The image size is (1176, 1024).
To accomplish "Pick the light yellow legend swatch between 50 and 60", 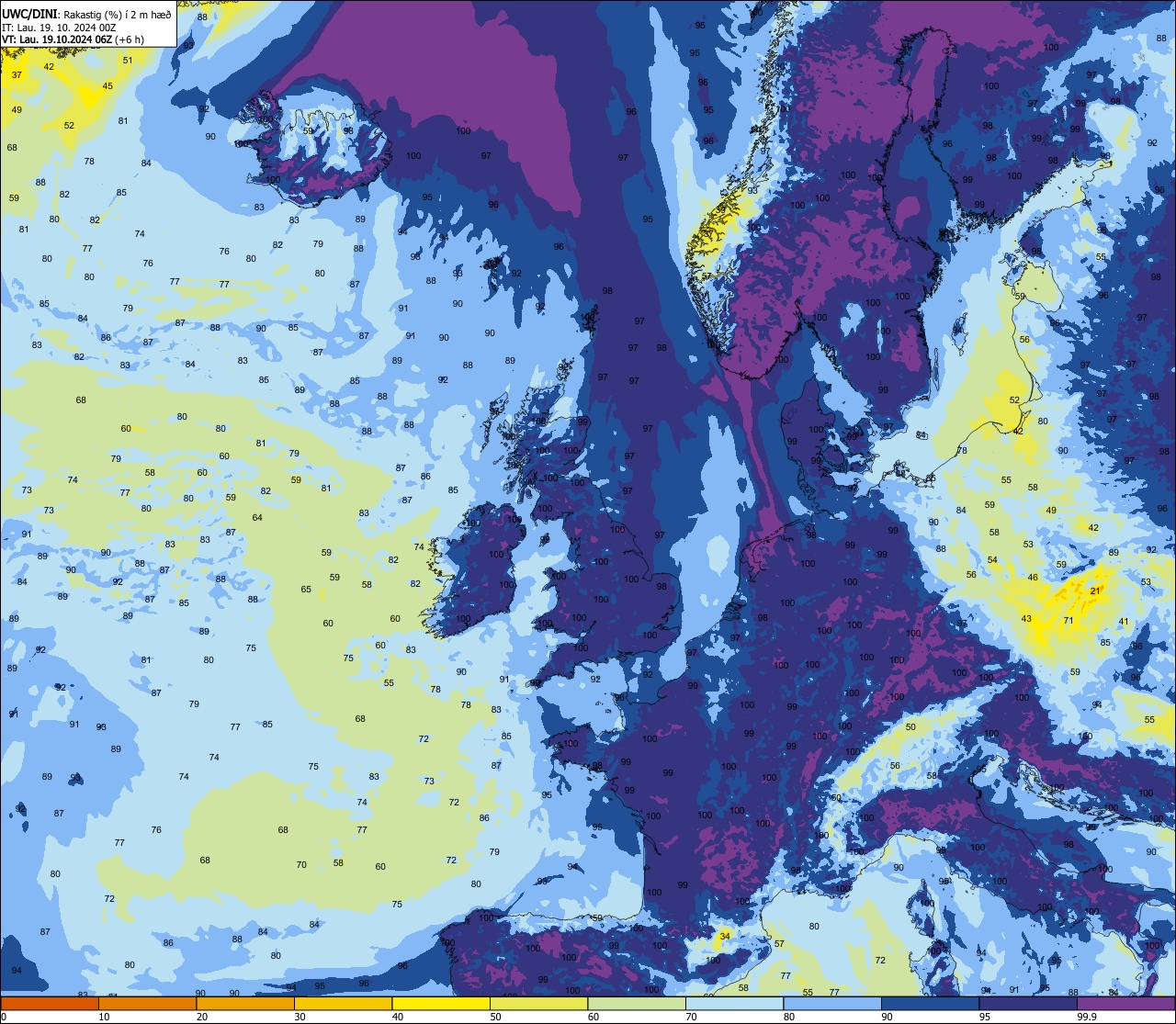I will click(538, 1003).
